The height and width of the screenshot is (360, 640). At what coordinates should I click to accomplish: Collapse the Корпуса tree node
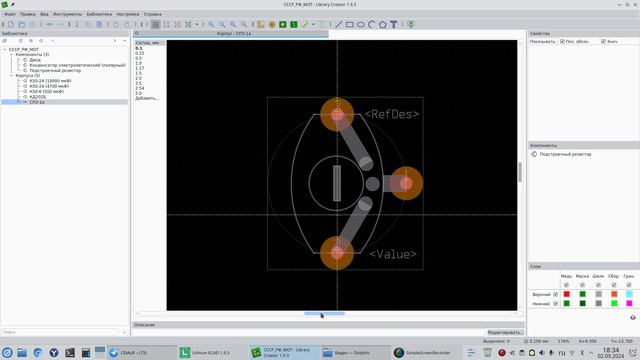[11, 76]
